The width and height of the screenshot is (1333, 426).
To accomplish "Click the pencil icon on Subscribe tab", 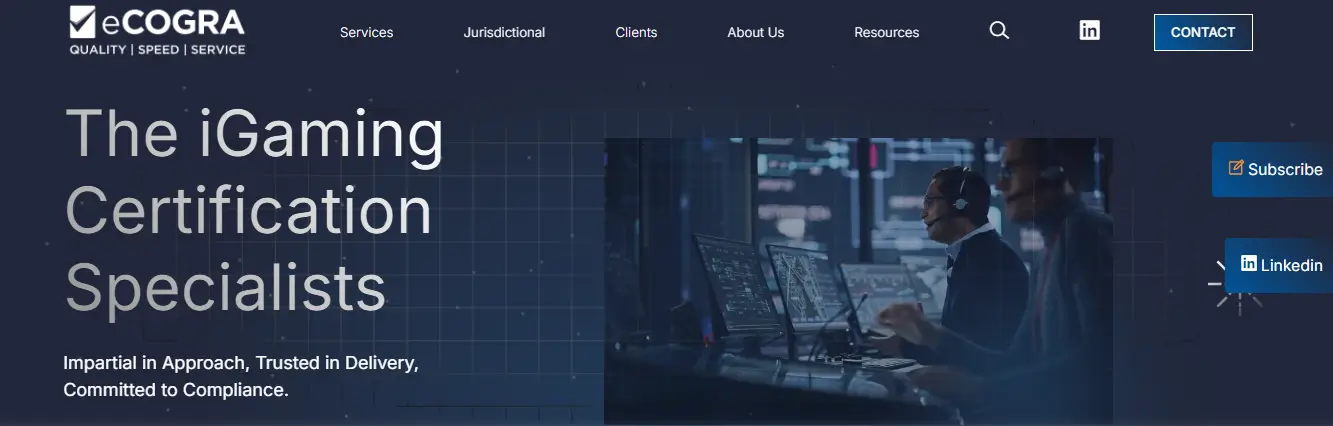I will (x=1236, y=168).
